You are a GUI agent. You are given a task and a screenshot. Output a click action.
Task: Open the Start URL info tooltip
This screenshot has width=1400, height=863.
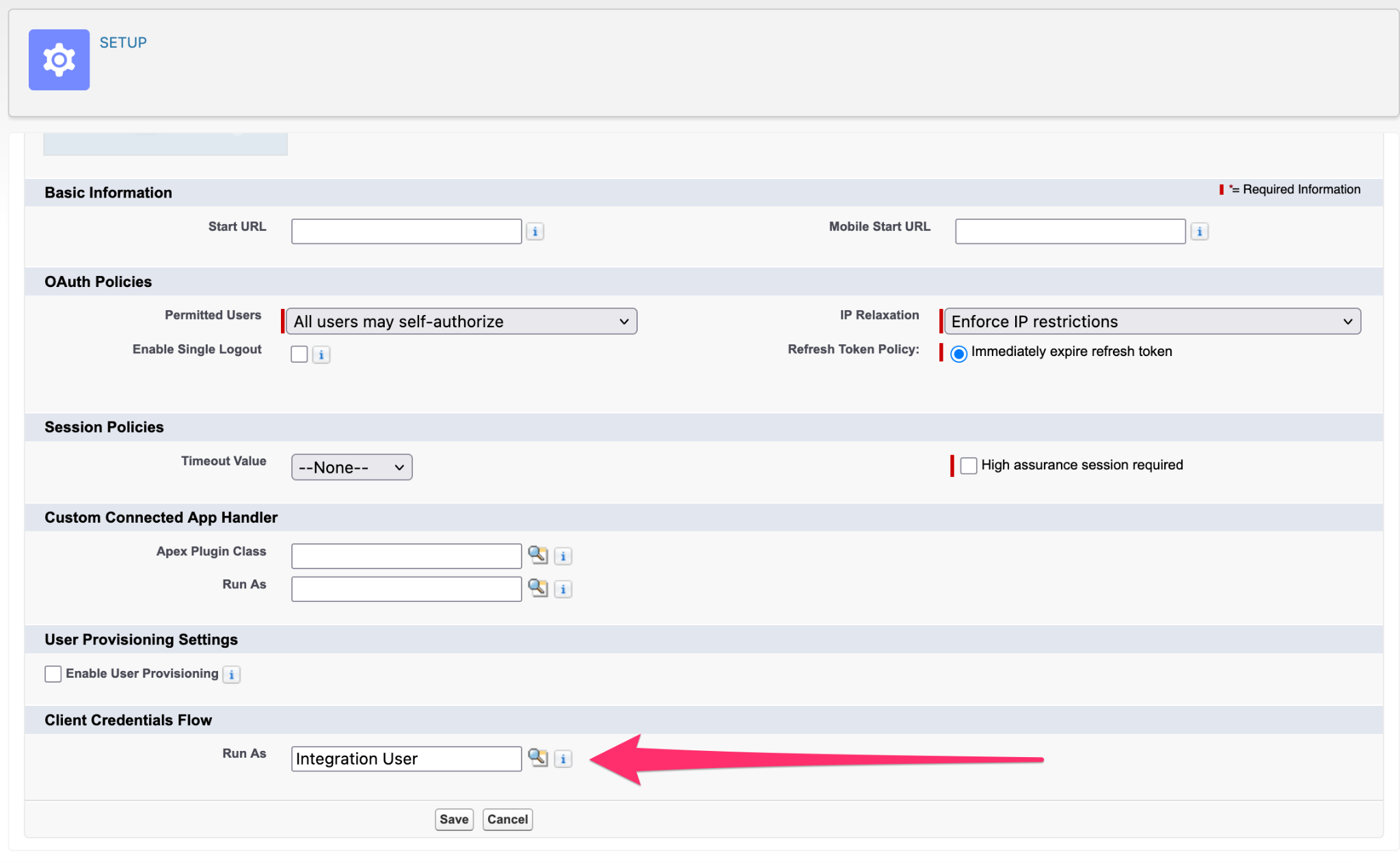click(x=535, y=231)
